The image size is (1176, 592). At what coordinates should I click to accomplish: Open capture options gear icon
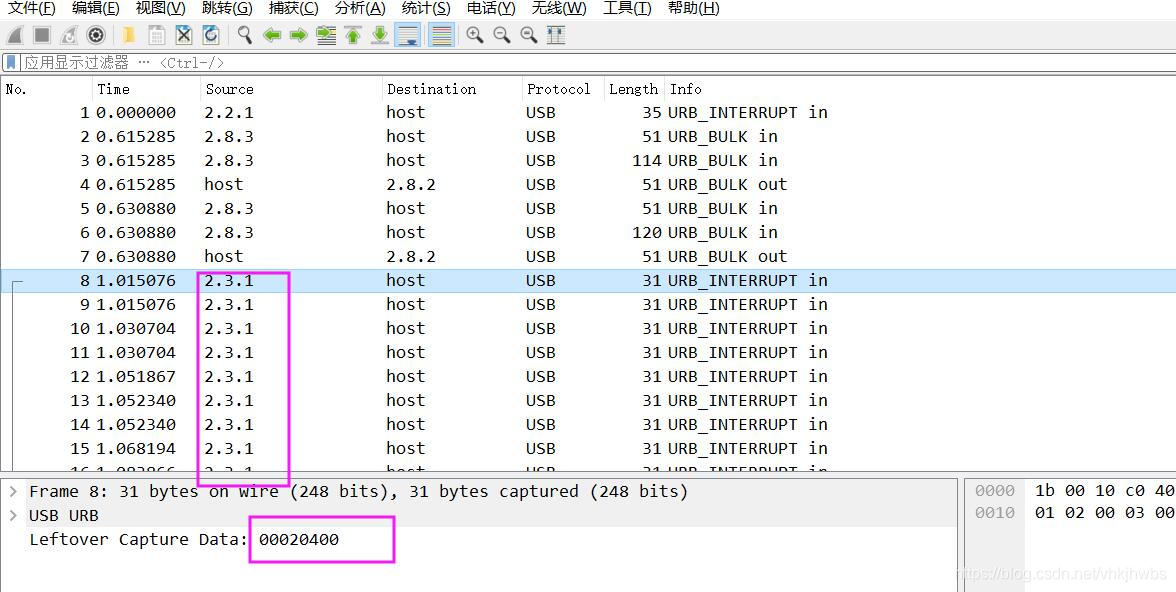coord(96,35)
